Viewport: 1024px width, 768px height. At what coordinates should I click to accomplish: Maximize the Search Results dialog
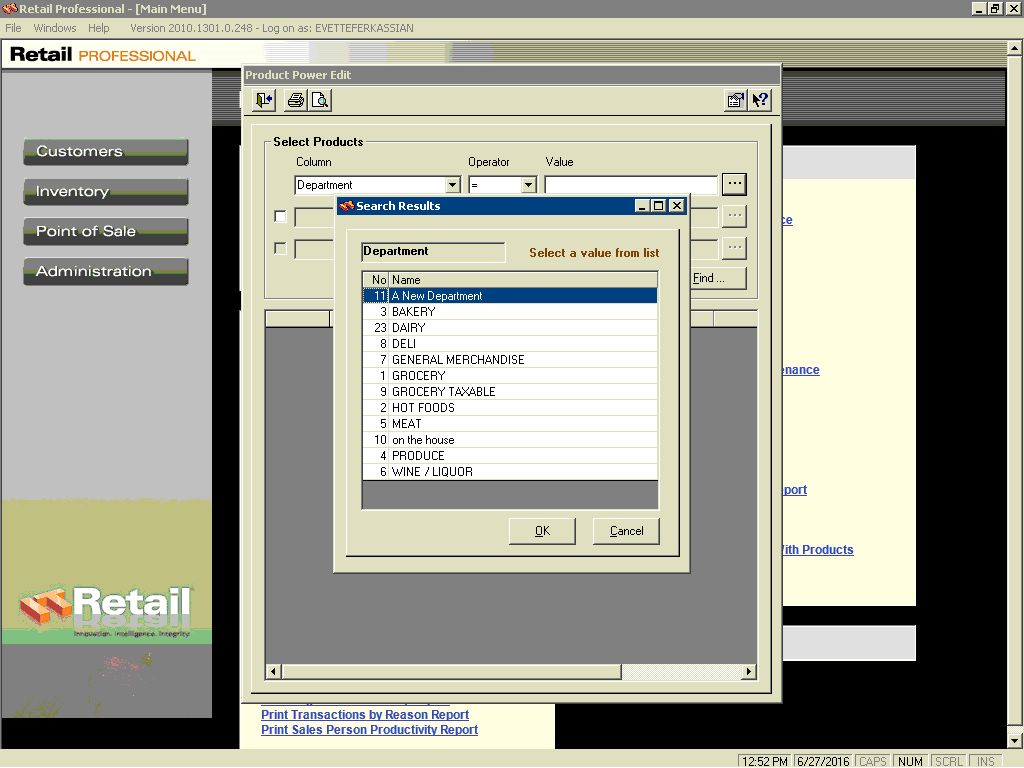(x=658, y=206)
